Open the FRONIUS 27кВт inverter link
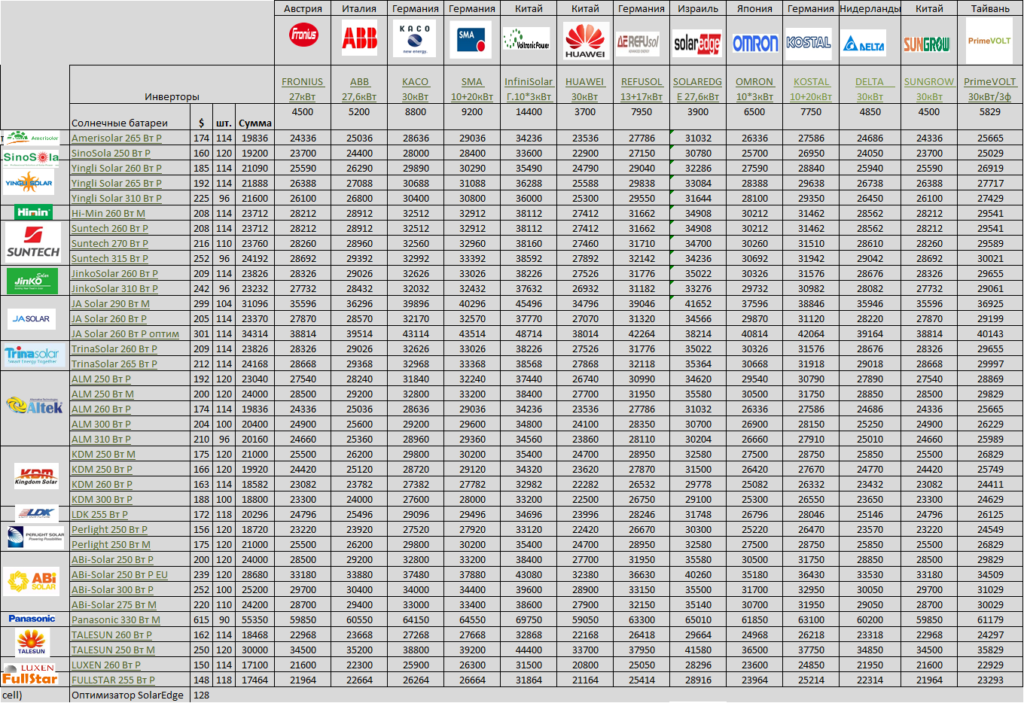The height and width of the screenshot is (703, 1024). tap(303, 88)
